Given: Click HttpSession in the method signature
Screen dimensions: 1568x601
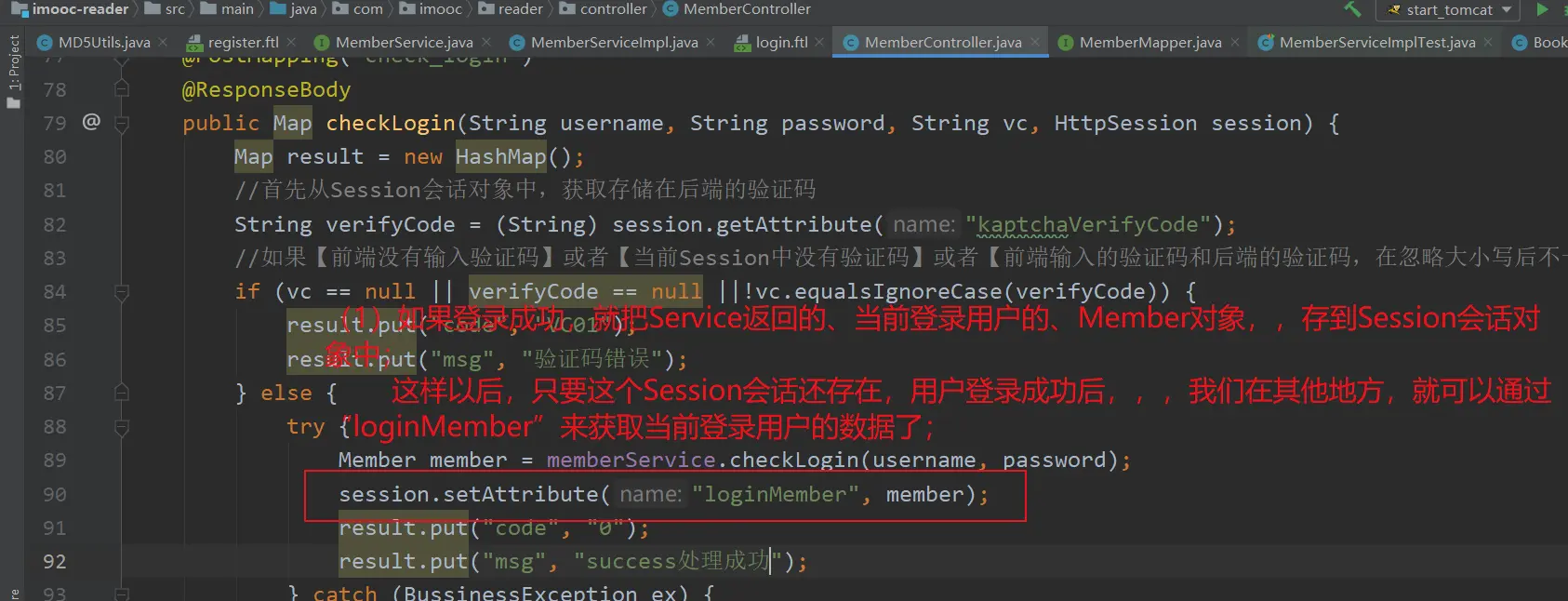Looking at the screenshot, I should pyautogui.click(x=1125, y=123).
